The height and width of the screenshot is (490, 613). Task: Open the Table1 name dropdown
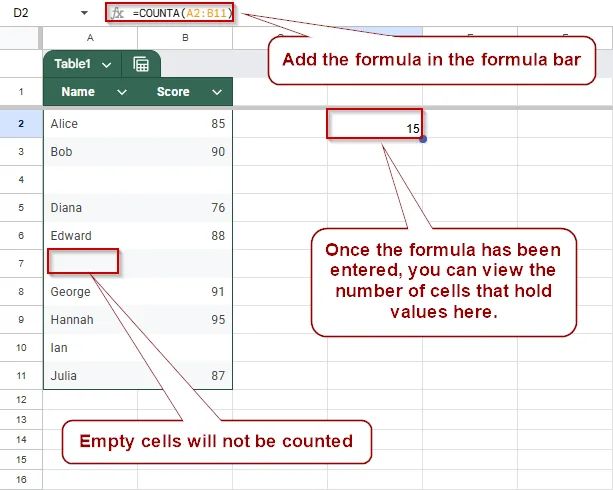[107, 65]
